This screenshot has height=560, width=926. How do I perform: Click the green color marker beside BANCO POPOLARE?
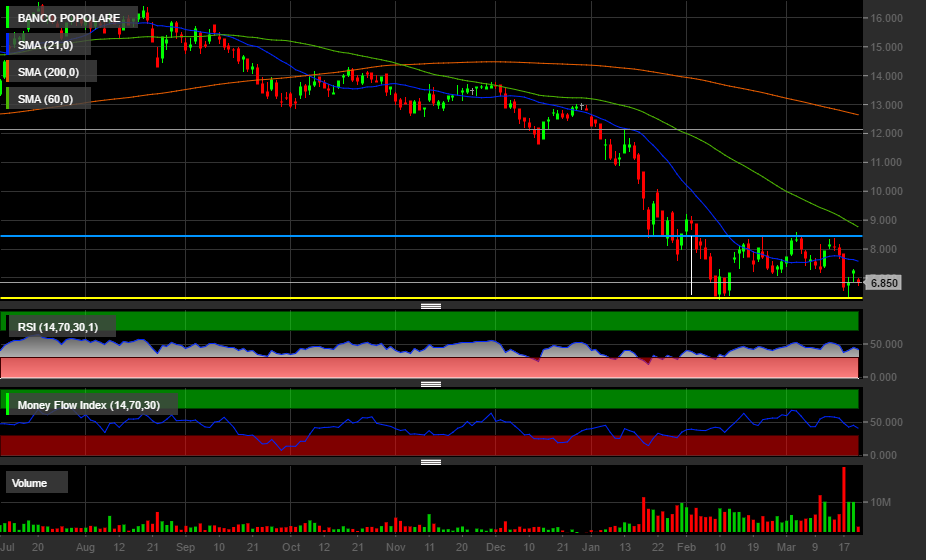[8, 18]
